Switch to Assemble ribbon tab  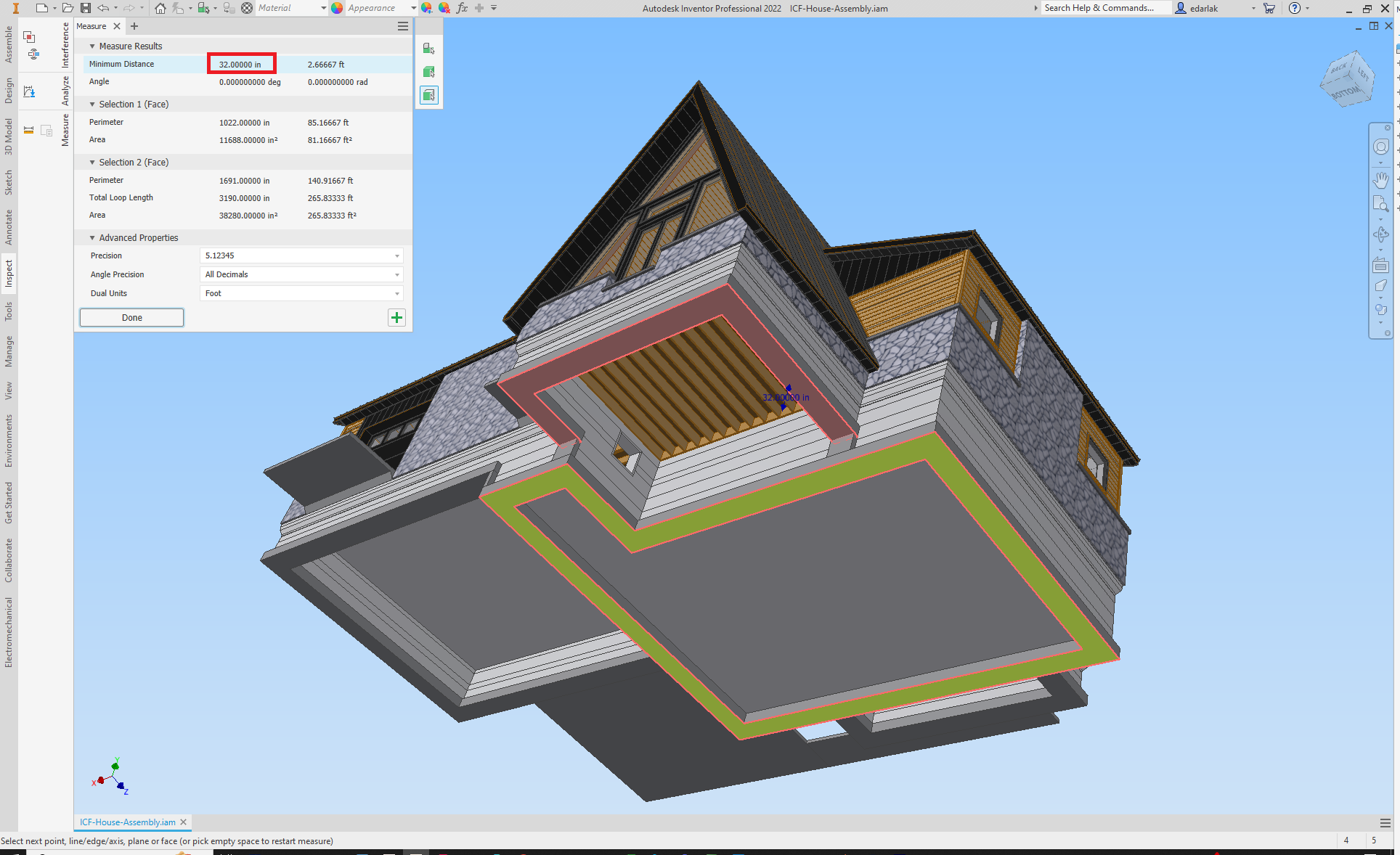tap(9, 44)
